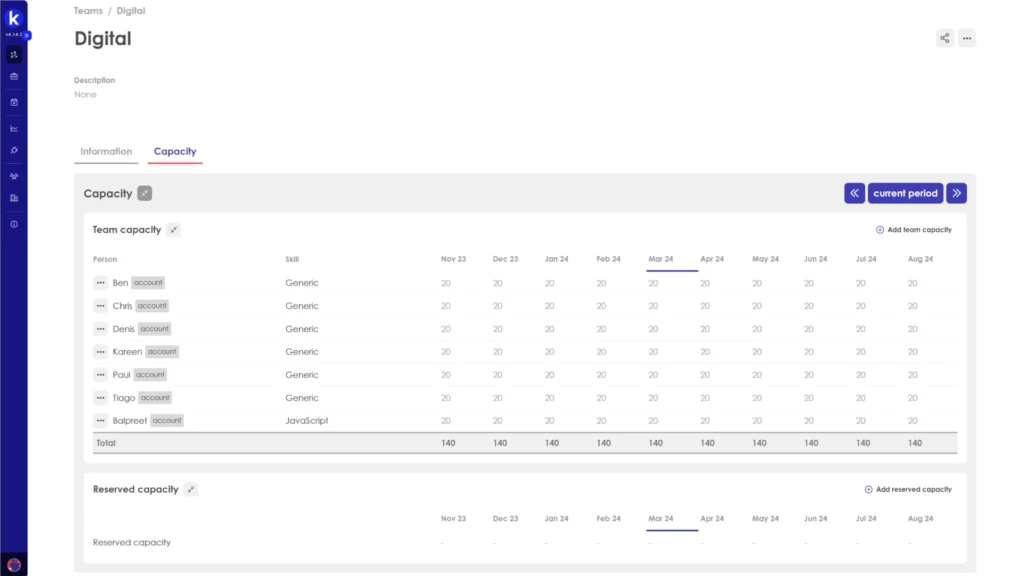Click the name Kareen in the table
This screenshot has height=576, width=1024.
127,351
